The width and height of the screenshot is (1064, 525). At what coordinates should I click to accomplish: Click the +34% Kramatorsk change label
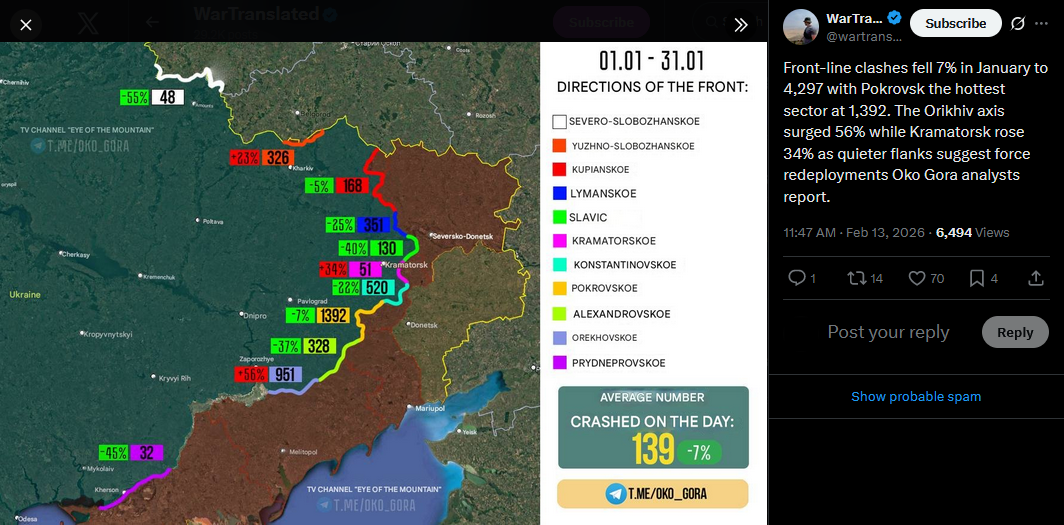coord(333,269)
